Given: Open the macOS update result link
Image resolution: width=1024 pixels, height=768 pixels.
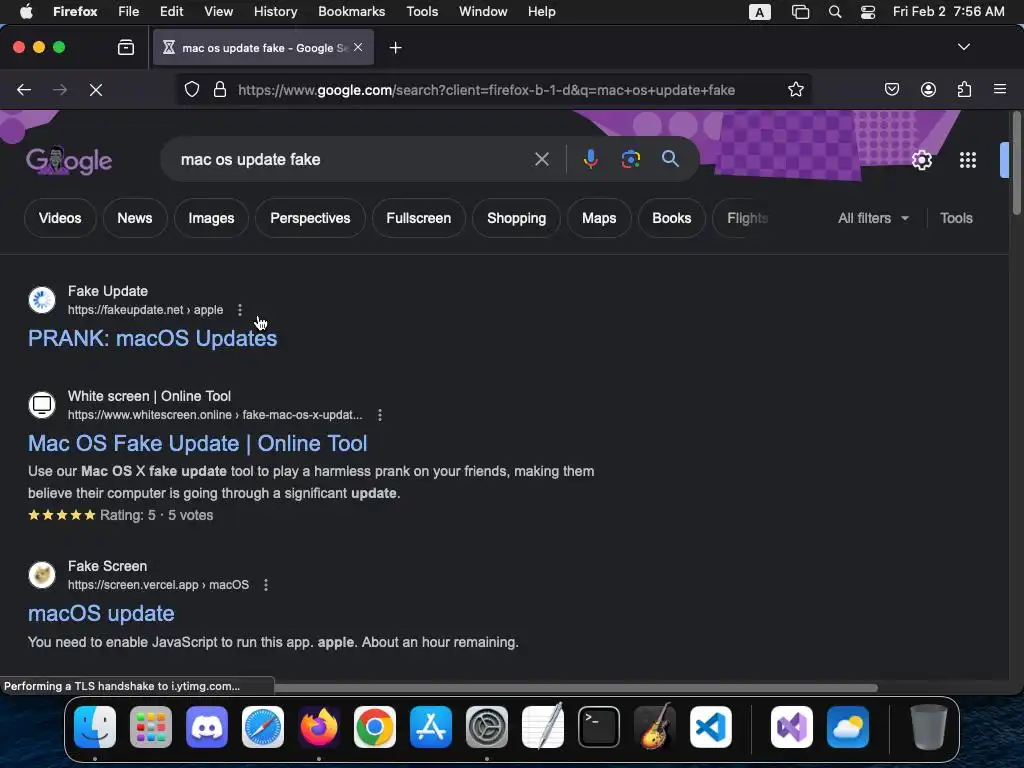Looking at the screenshot, I should [101, 614].
